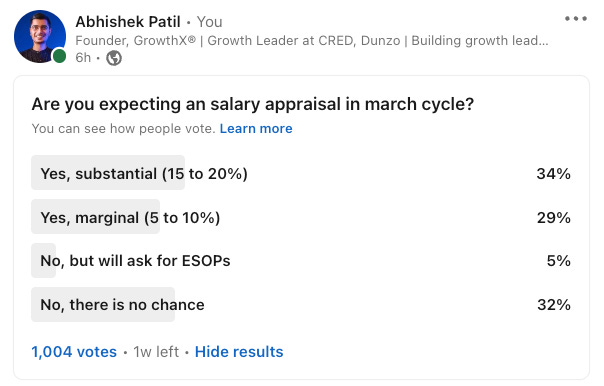Select the No, there is no chance option
Image resolution: width=604 pixels, height=386 pixels.
pyautogui.click(x=301, y=304)
